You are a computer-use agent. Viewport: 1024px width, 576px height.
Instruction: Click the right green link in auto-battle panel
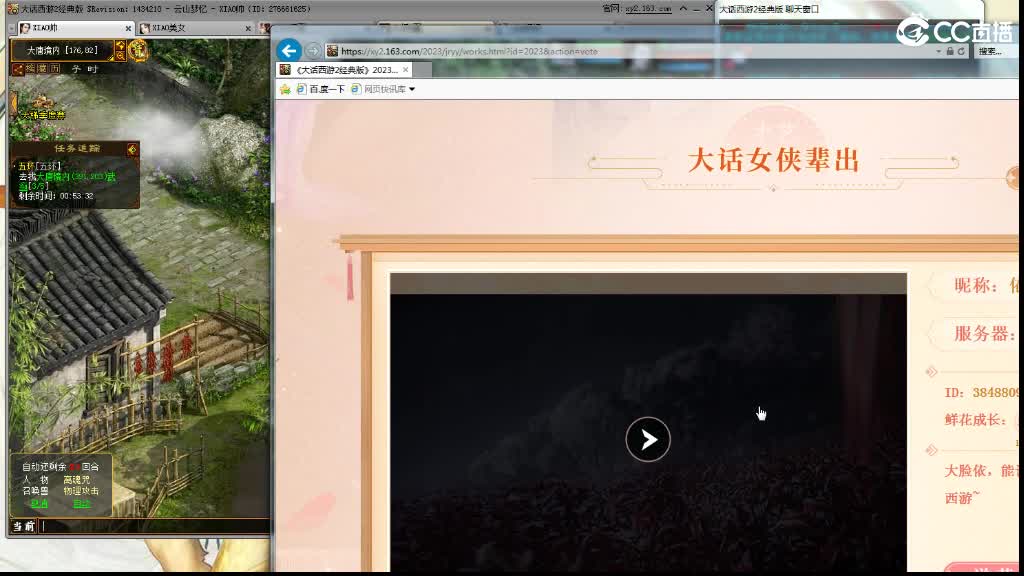pos(82,504)
